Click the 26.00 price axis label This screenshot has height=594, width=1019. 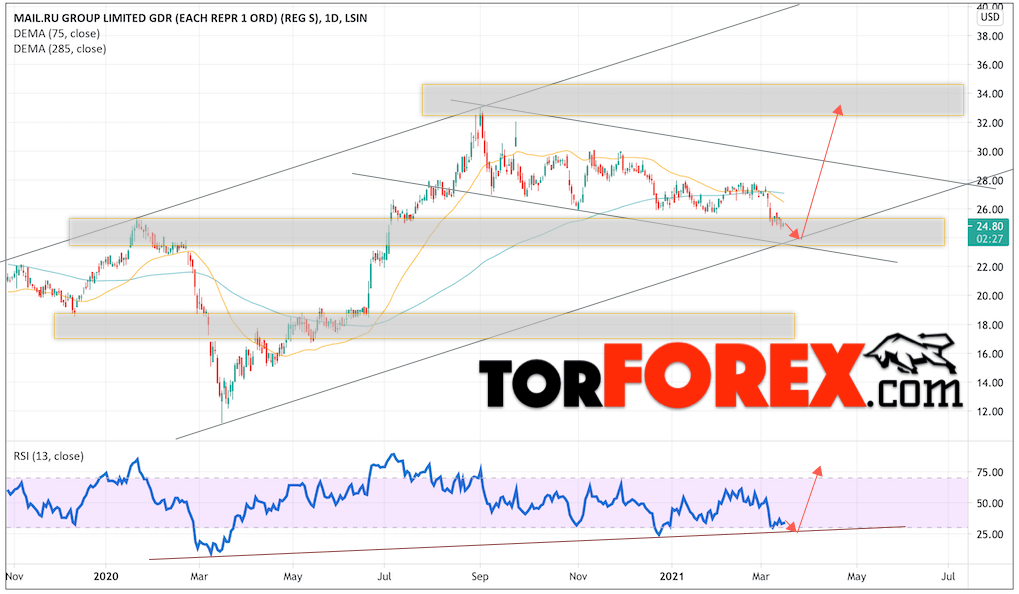coord(989,209)
